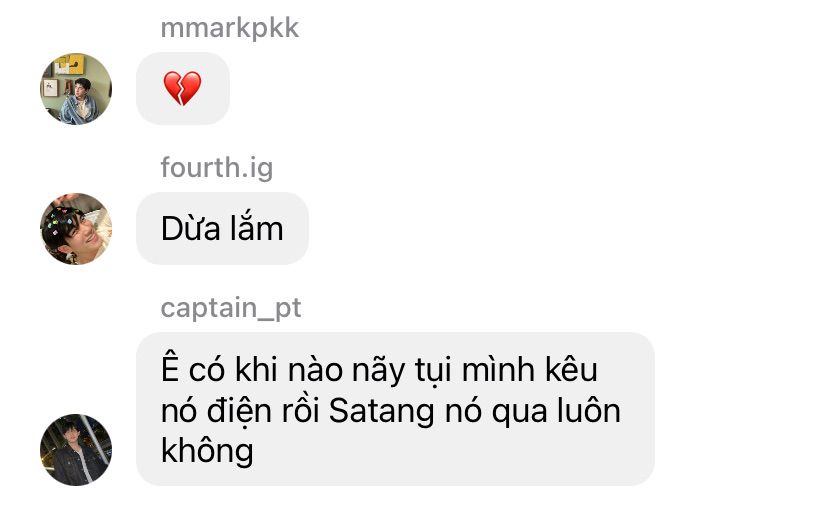This screenshot has width=828, height=515.
Task: Click the word "không" on the last line
Action: tap(207, 450)
